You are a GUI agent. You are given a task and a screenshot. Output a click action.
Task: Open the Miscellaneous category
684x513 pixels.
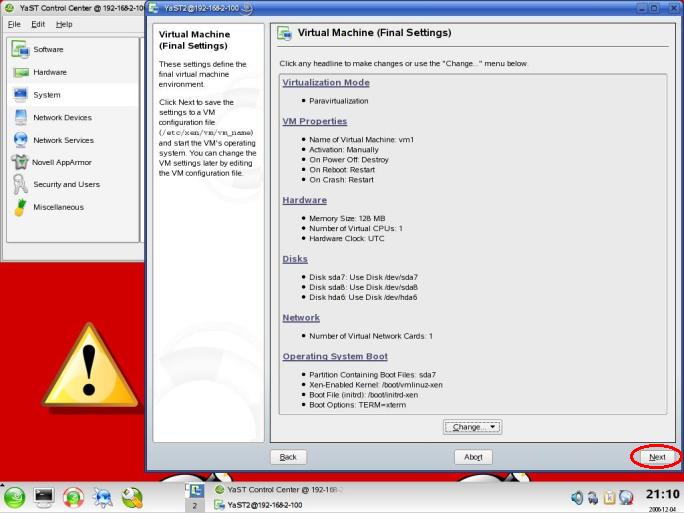click(x=73, y=207)
